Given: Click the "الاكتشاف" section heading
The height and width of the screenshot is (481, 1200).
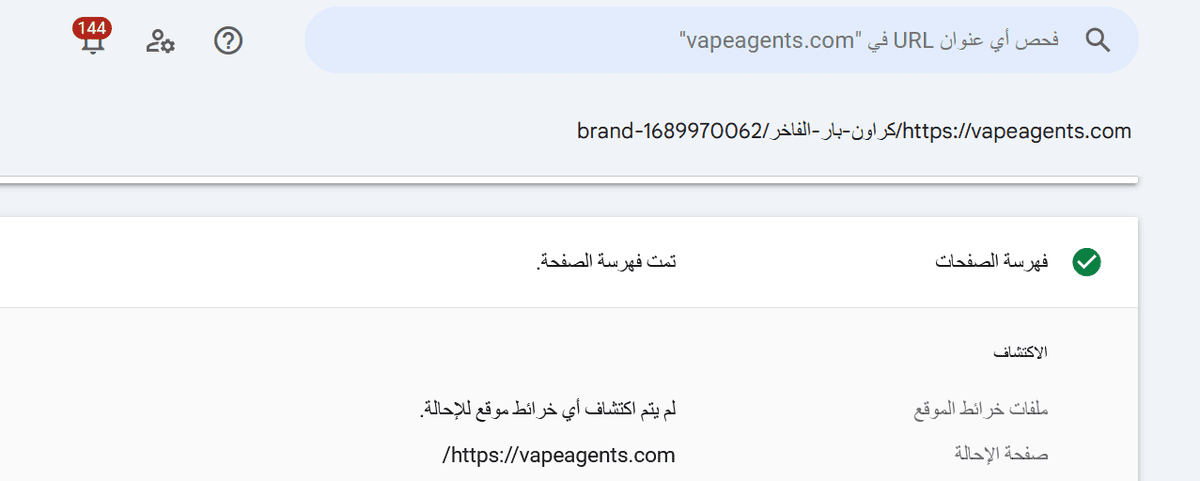Looking at the screenshot, I should tap(1019, 352).
